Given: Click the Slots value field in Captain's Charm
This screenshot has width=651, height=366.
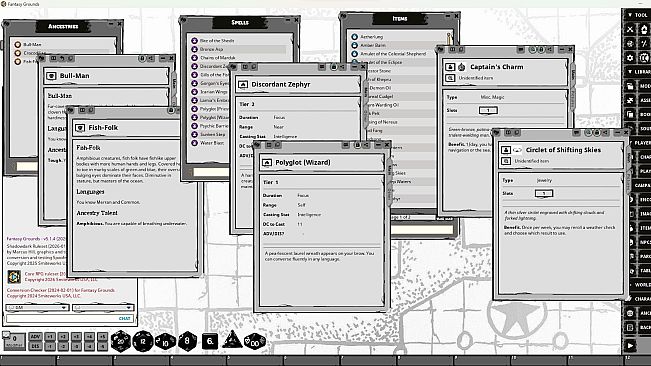Looking at the screenshot, I should coord(488,110).
